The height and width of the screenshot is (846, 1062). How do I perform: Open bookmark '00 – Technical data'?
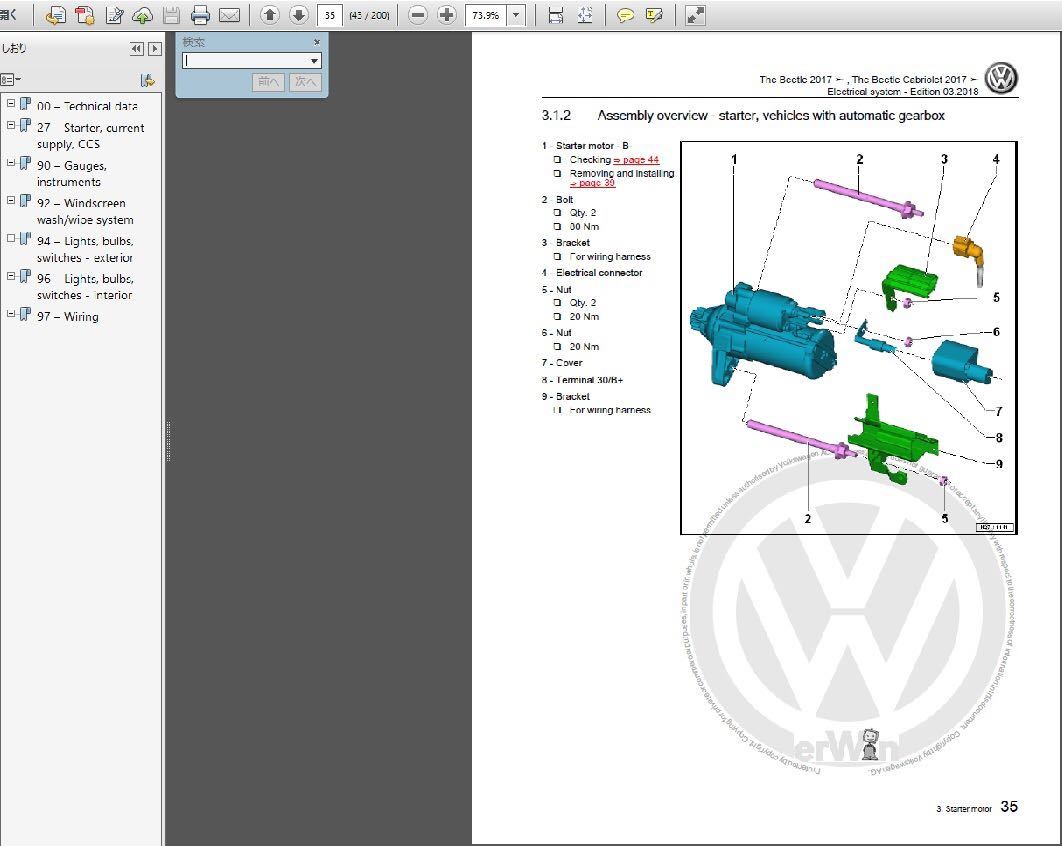pyautogui.click(x=87, y=106)
